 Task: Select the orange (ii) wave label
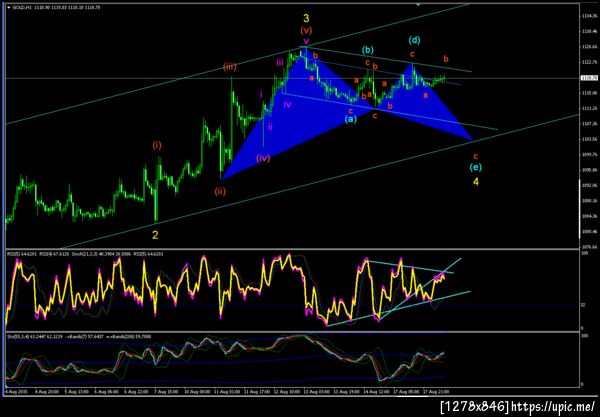coord(220,191)
